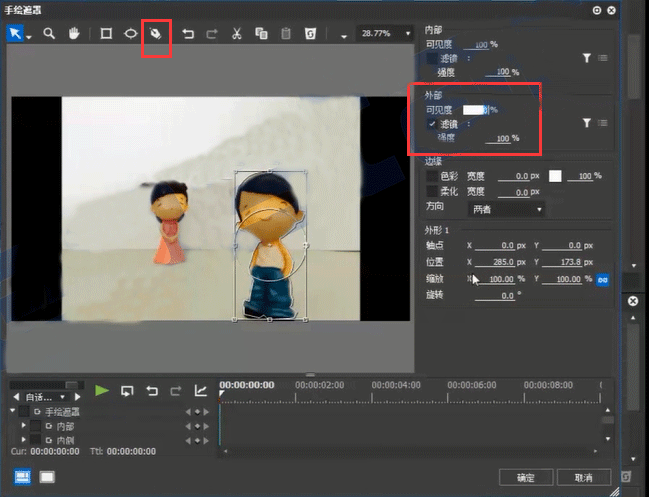Viewport: 649px width, 497px height.
Task: Open the 方向 dropdown showing 两者
Action: (508, 209)
